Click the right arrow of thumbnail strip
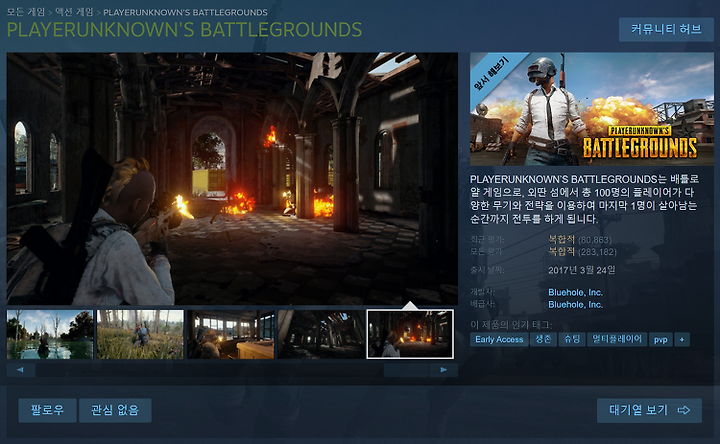Image resolution: width=720 pixels, height=444 pixels. click(444, 370)
